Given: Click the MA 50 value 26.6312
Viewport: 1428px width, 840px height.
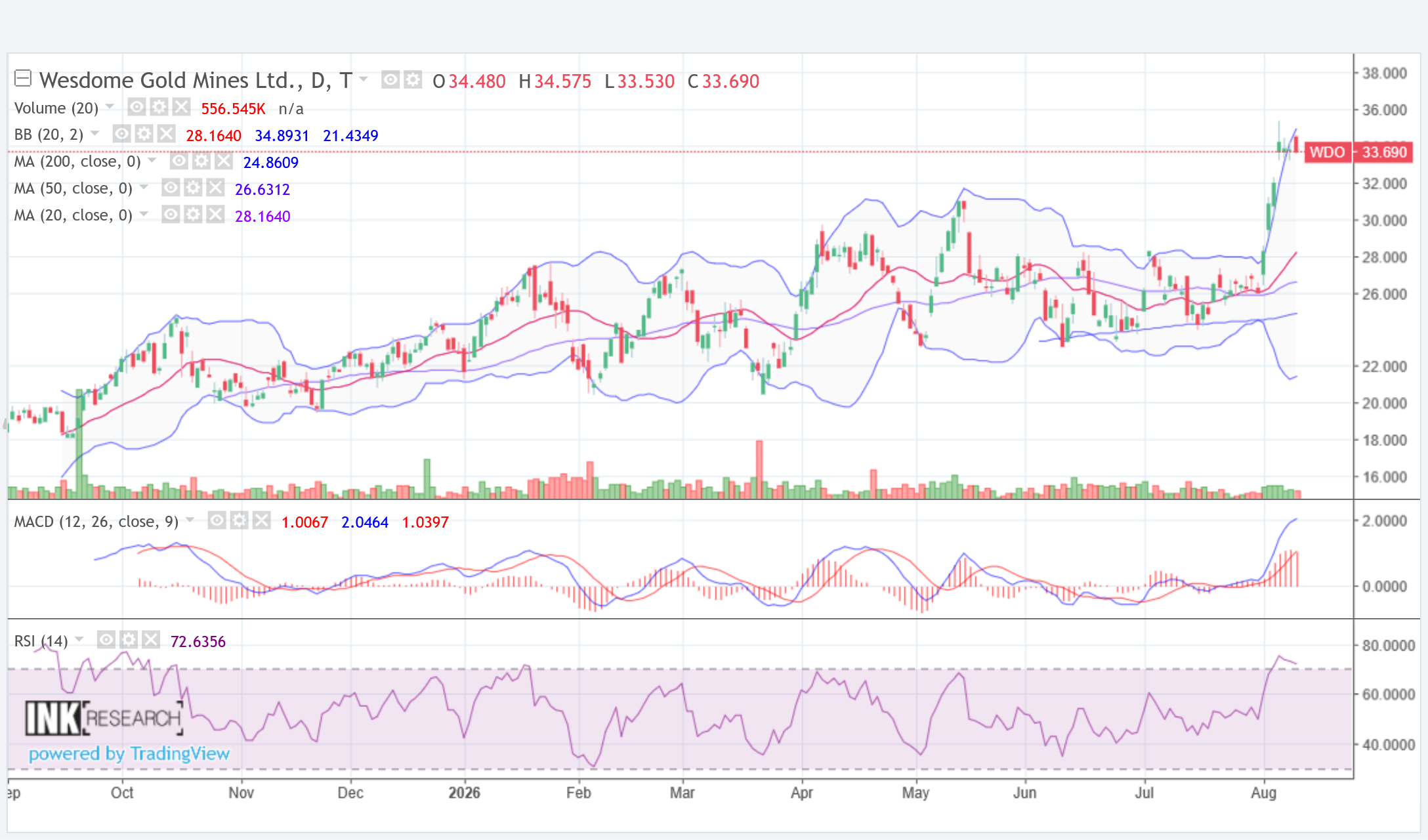Looking at the screenshot, I should [262, 190].
